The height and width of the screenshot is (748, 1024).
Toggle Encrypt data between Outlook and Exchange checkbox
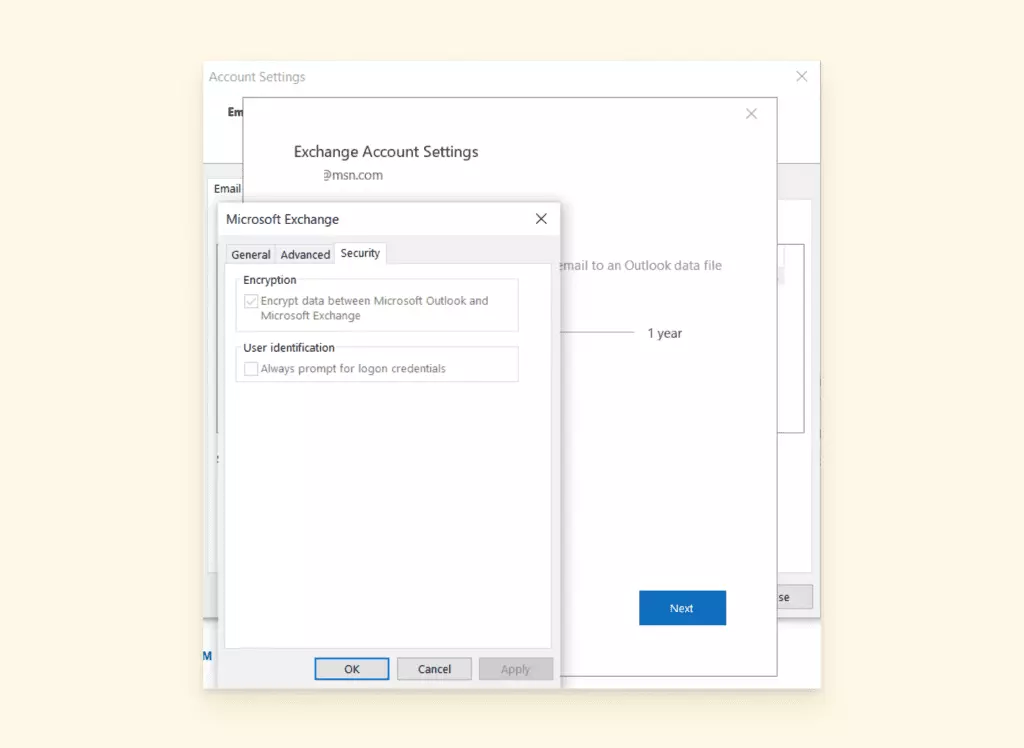[251, 301]
